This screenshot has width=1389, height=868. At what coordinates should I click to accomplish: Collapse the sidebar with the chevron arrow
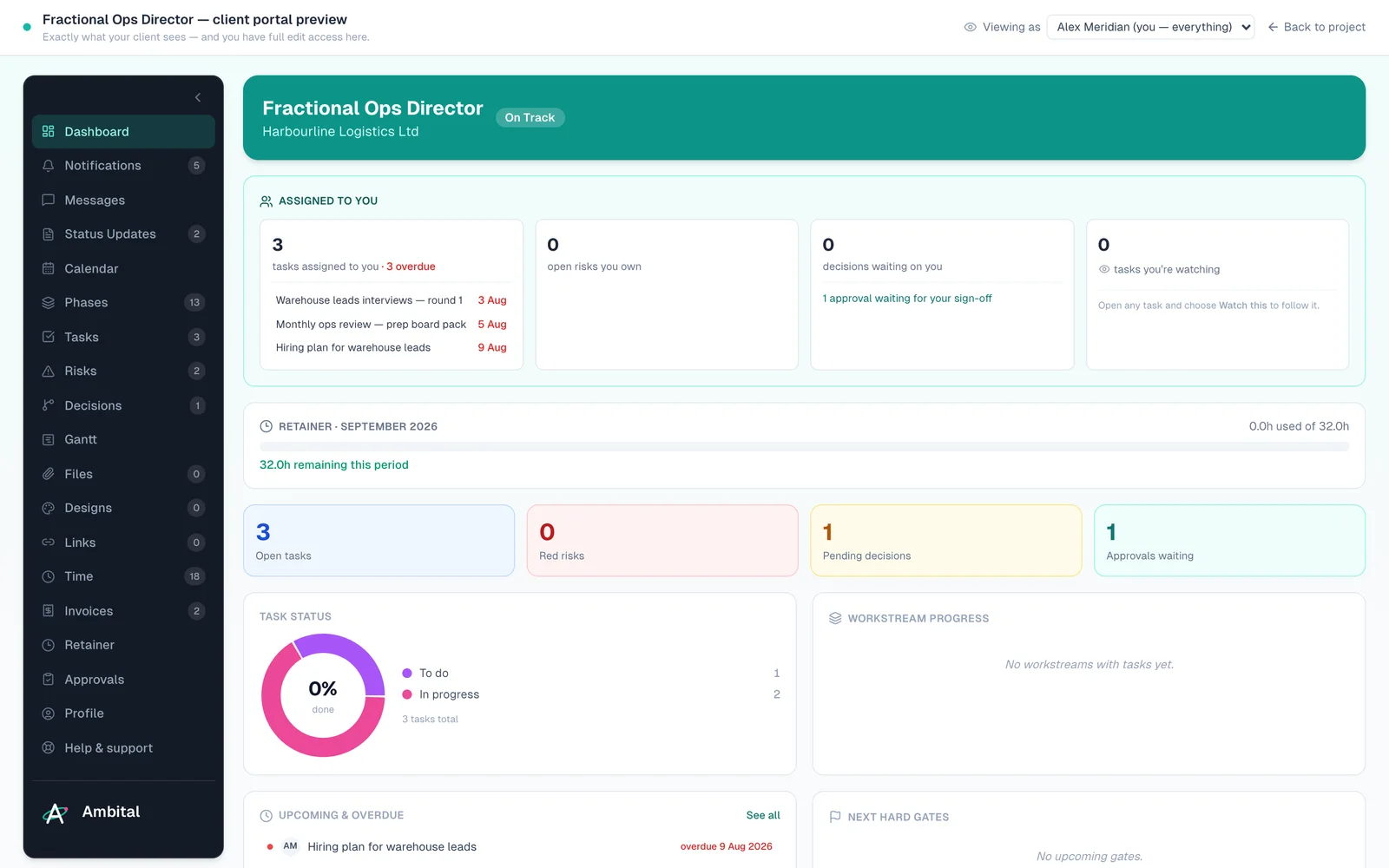tap(198, 97)
